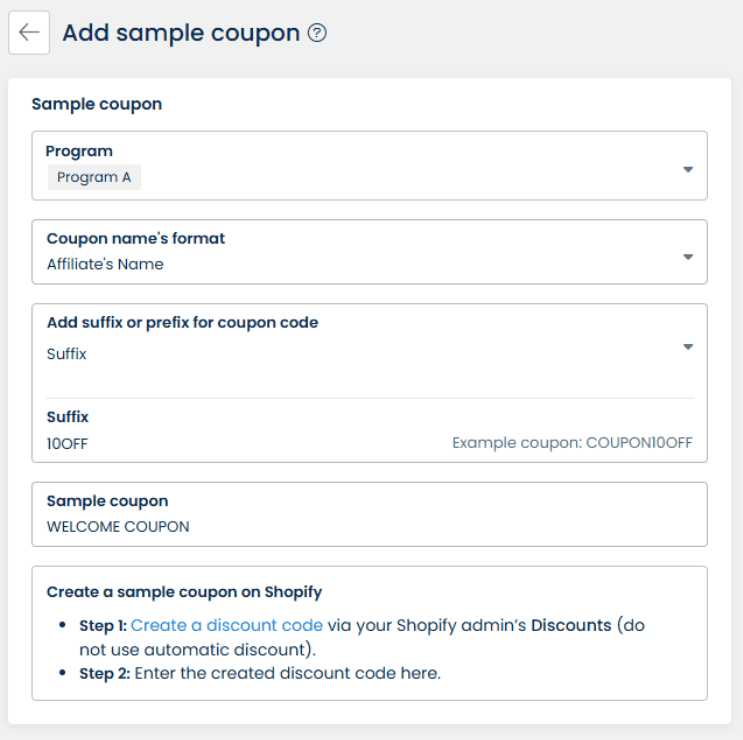Expand the Program dropdown arrow

[x=688, y=169]
